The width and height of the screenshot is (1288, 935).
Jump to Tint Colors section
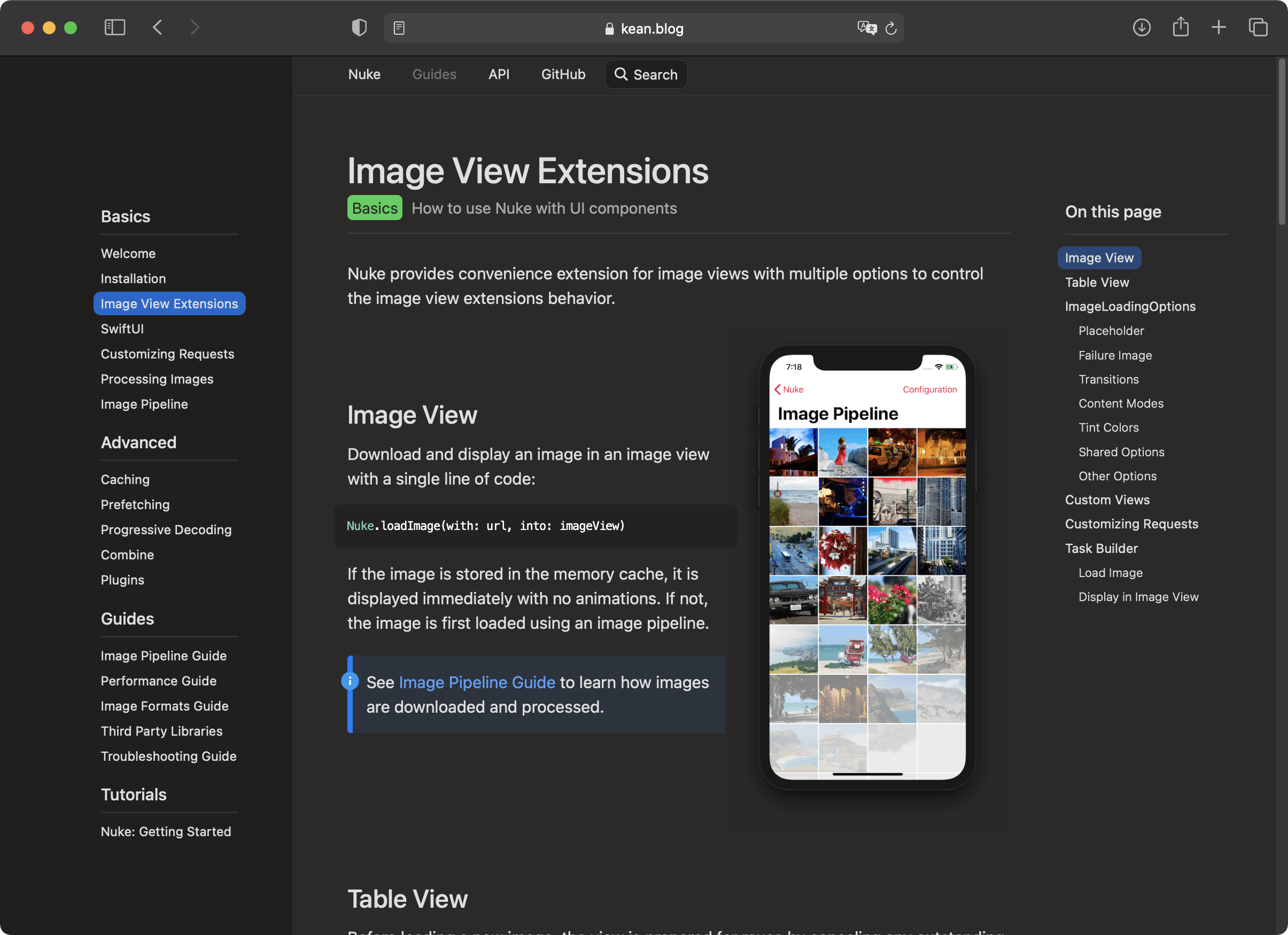1108,427
